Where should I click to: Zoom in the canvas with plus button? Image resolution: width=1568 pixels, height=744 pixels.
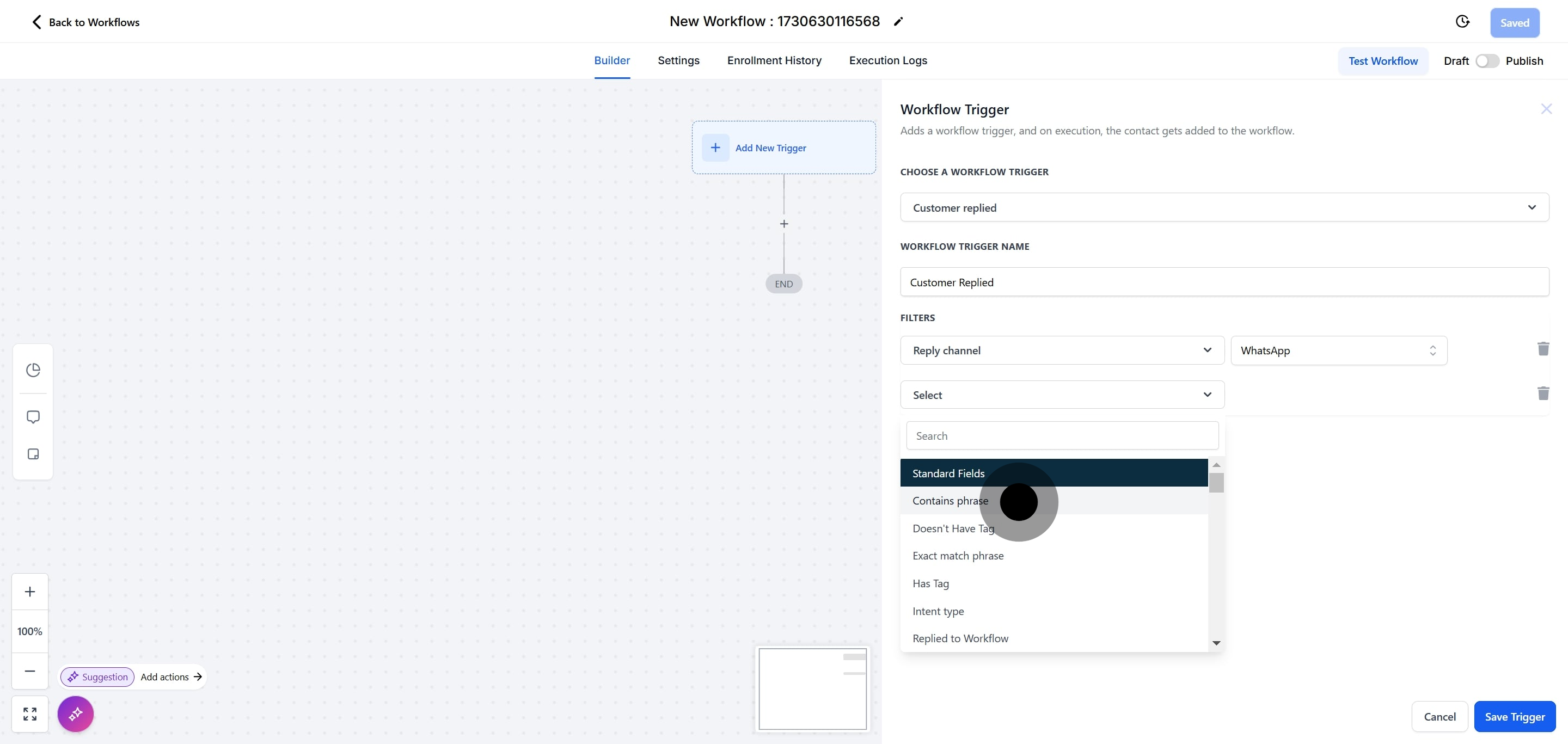pyautogui.click(x=30, y=592)
